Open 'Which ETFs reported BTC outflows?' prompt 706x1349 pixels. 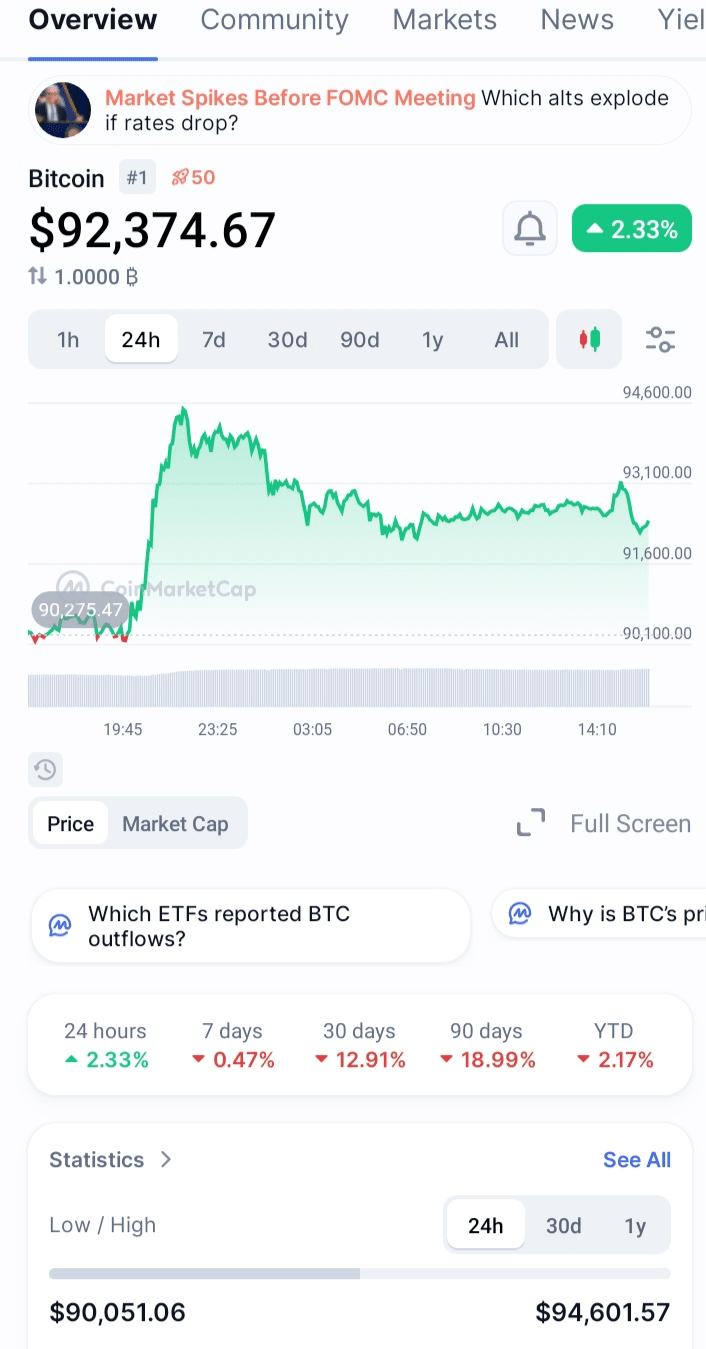pos(250,926)
